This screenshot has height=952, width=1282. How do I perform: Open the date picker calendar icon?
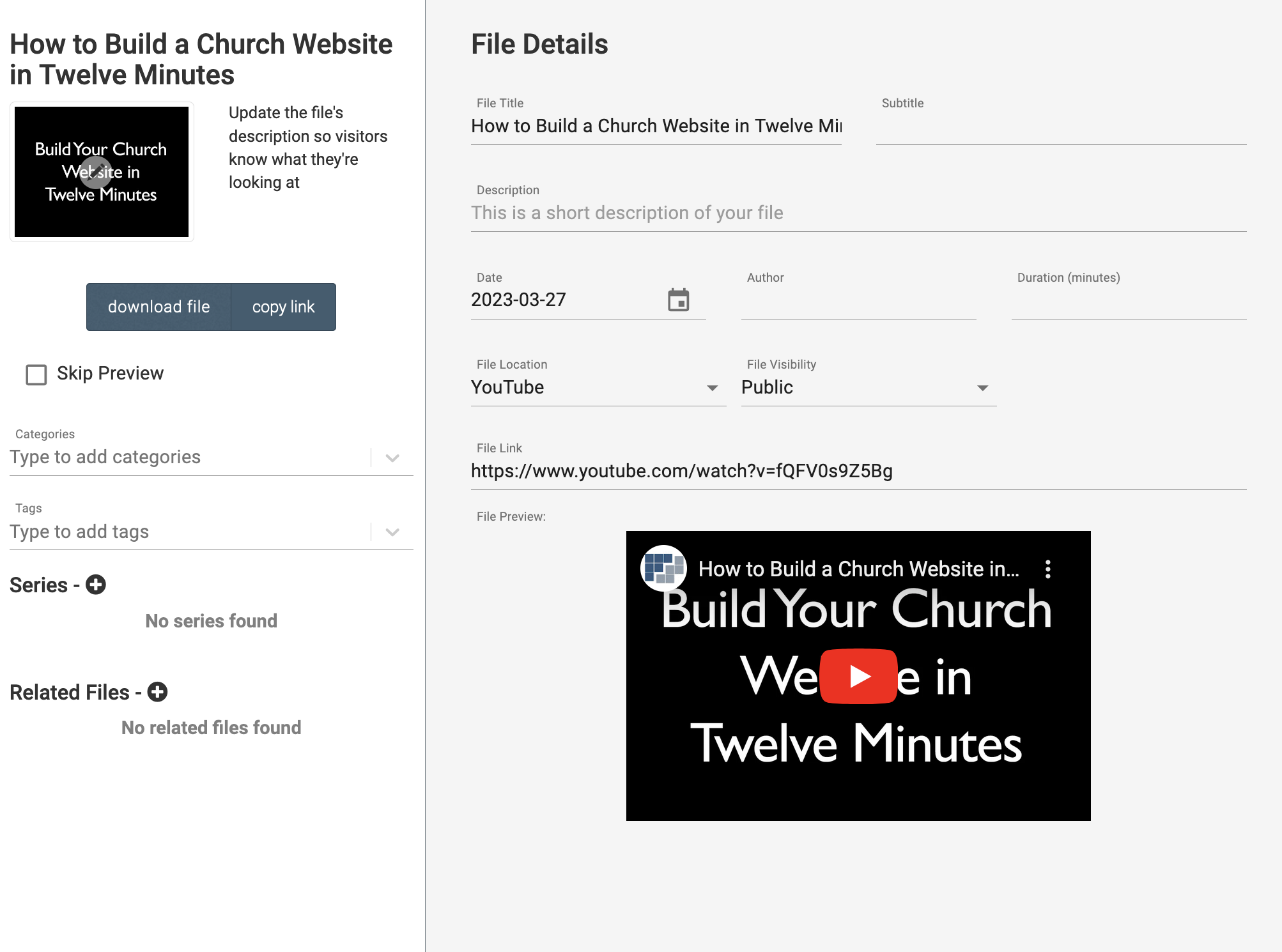(x=678, y=300)
